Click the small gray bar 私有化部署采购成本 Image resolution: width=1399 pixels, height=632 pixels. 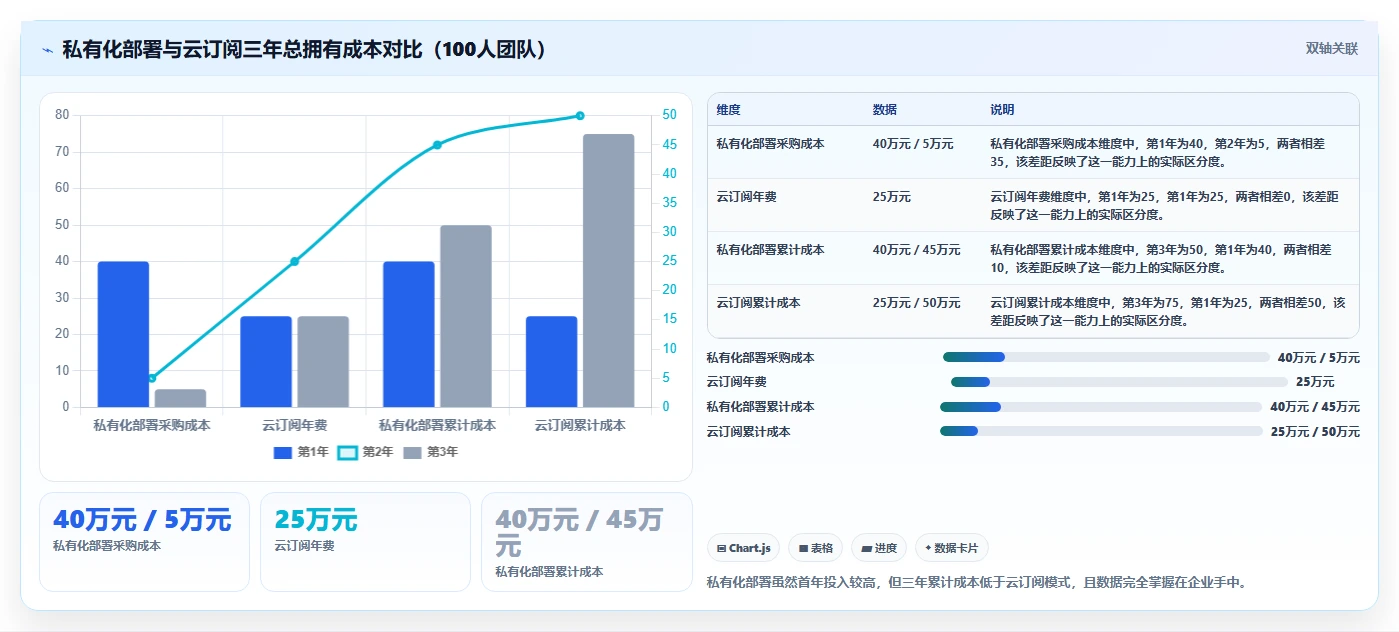point(180,398)
